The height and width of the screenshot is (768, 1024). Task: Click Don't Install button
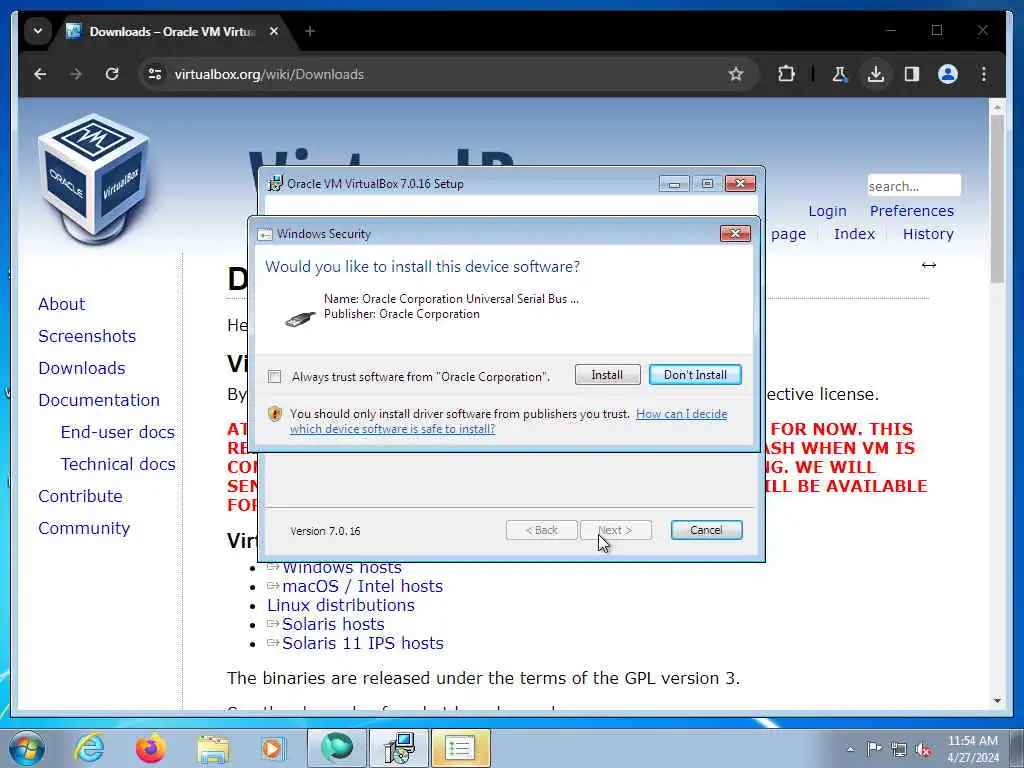[x=695, y=375]
